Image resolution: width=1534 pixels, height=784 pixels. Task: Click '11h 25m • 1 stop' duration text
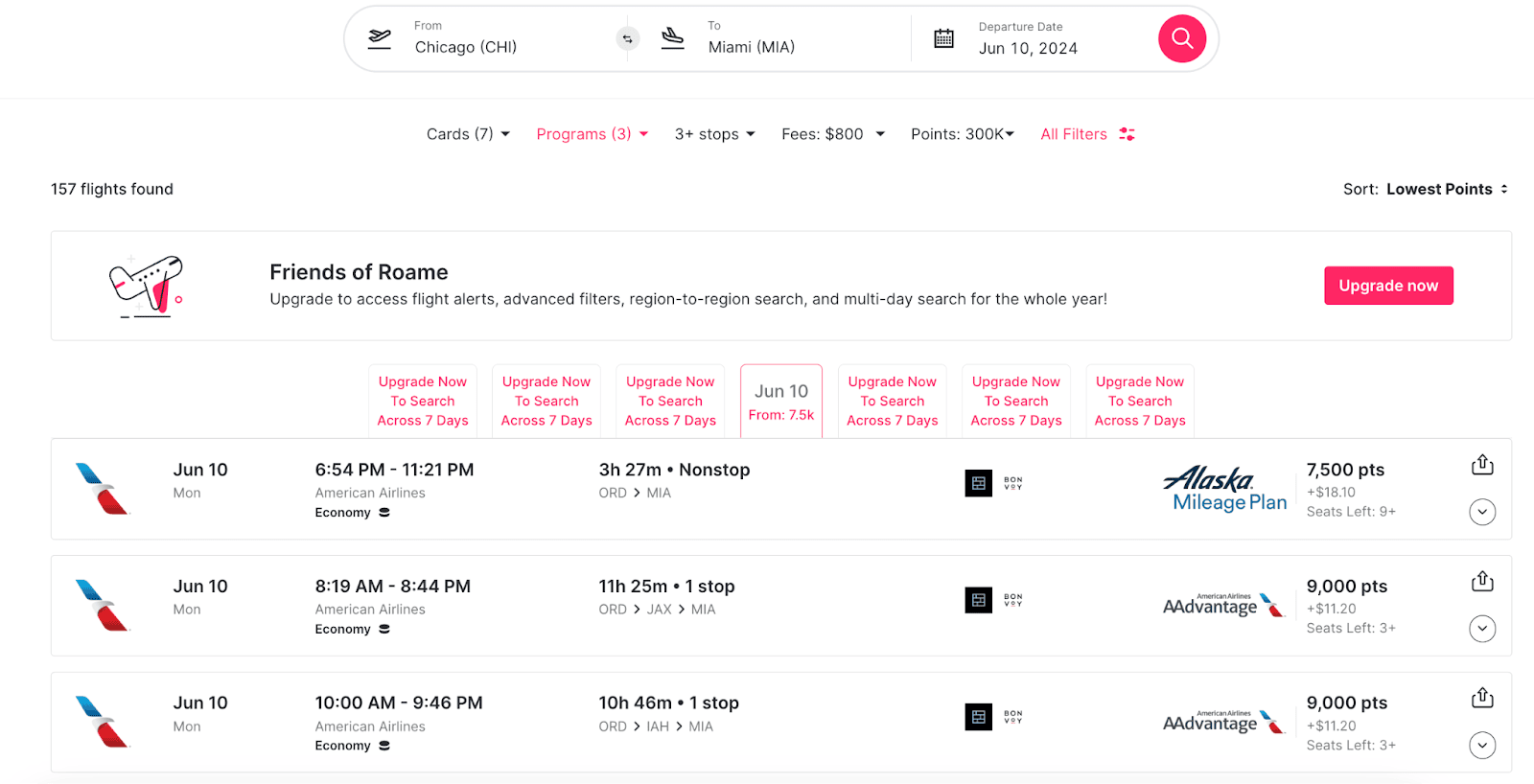pyautogui.click(x=666, y=587)
